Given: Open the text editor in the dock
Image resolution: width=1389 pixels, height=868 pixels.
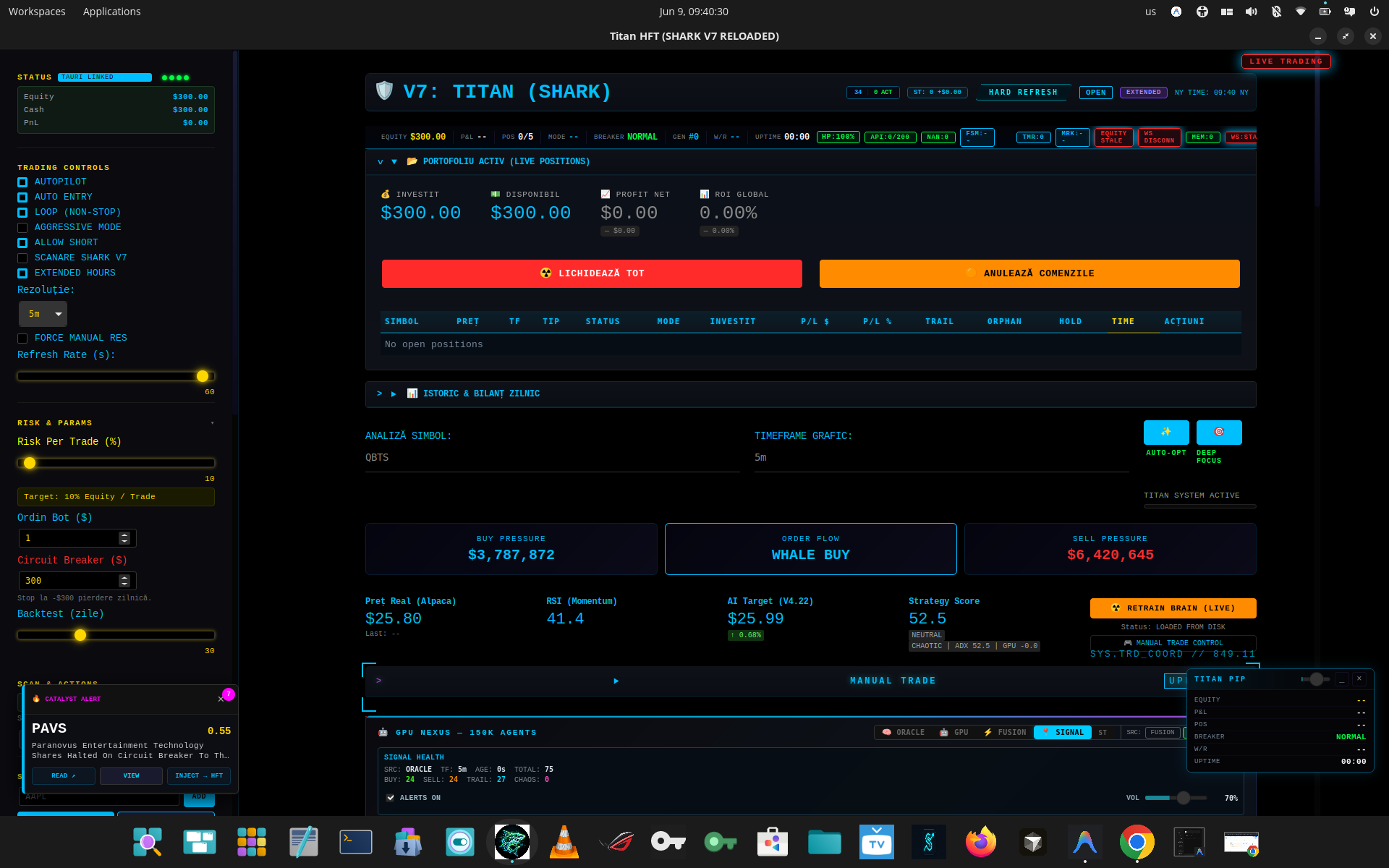Looking at the screenshot, I should tap(303, 842).
